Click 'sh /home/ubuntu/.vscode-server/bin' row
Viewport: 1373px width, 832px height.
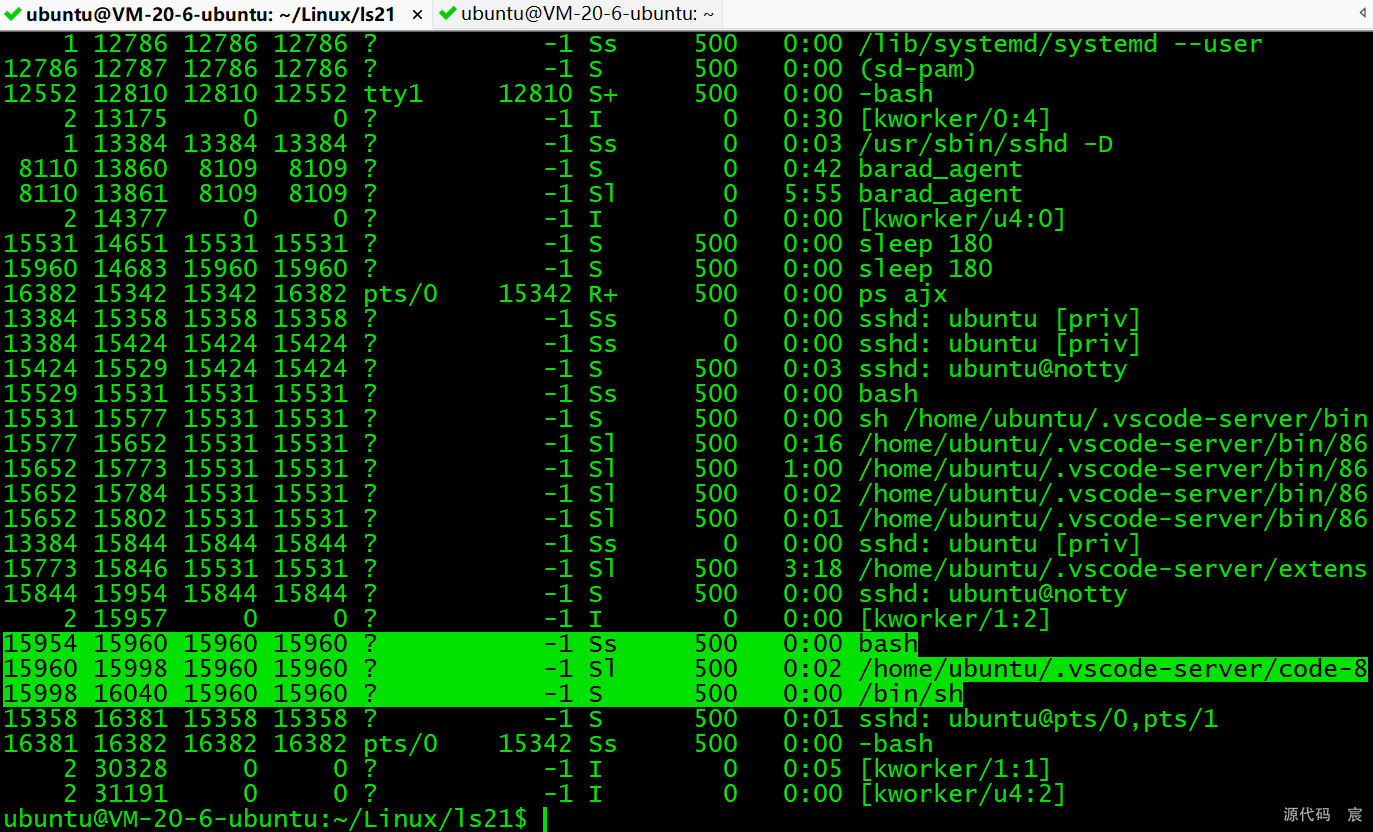tap(685, 419)
